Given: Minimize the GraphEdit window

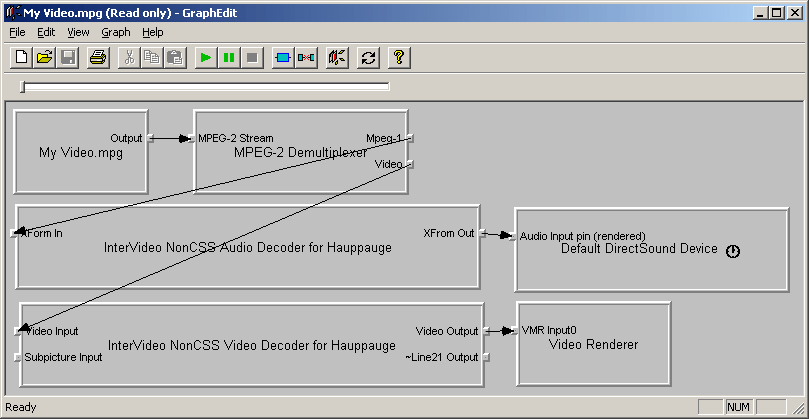Looking at the screenshot, I should [762, 13].
